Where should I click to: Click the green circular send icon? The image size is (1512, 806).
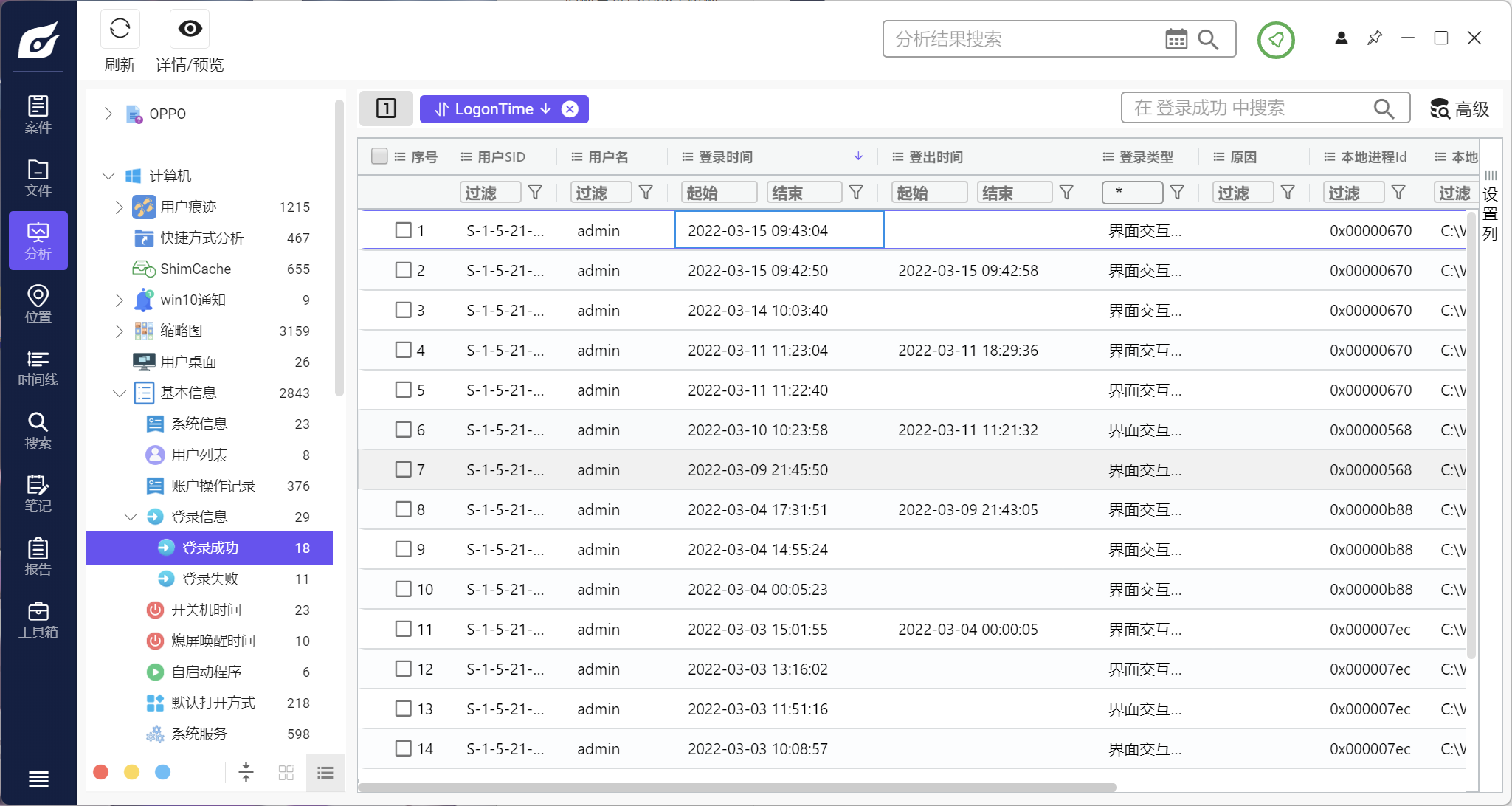click(1276, 40)
